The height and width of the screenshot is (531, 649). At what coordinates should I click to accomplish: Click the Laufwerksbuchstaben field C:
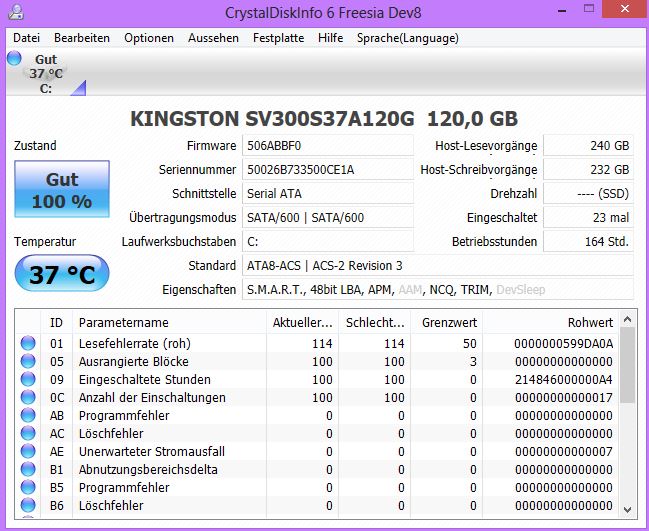[x=328, y=242]
